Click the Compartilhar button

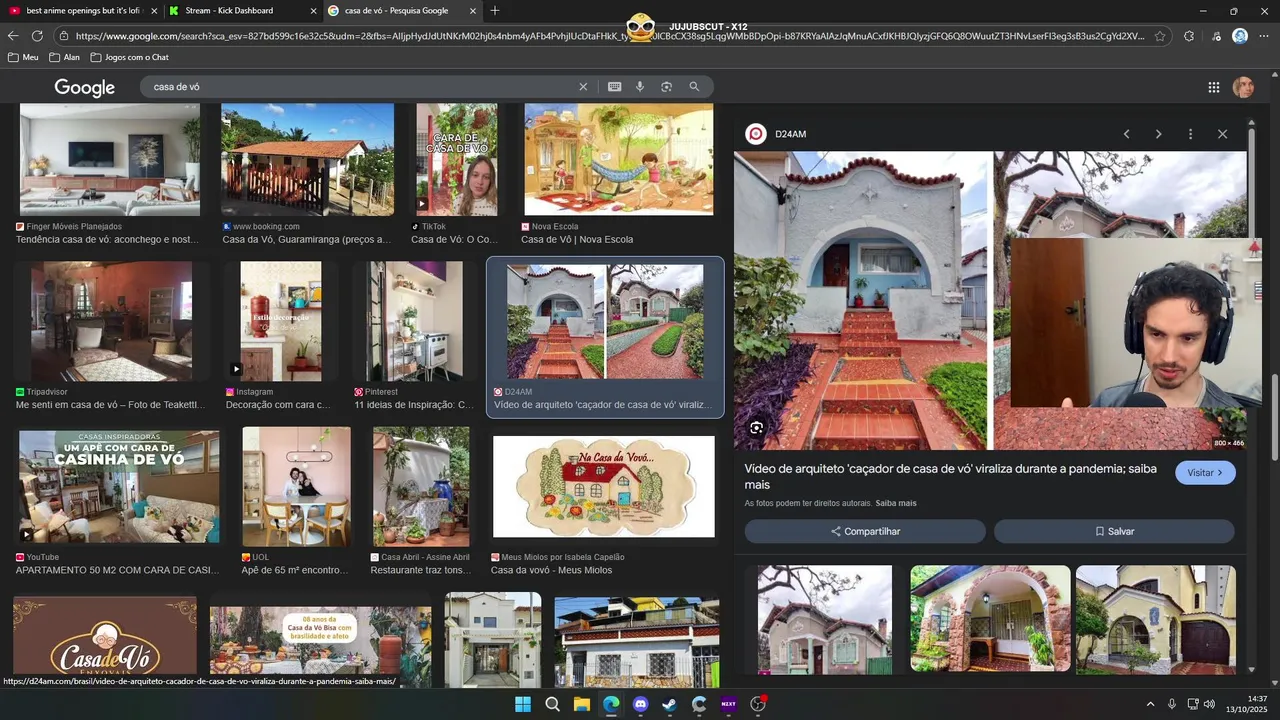click(x=865, y=531)
